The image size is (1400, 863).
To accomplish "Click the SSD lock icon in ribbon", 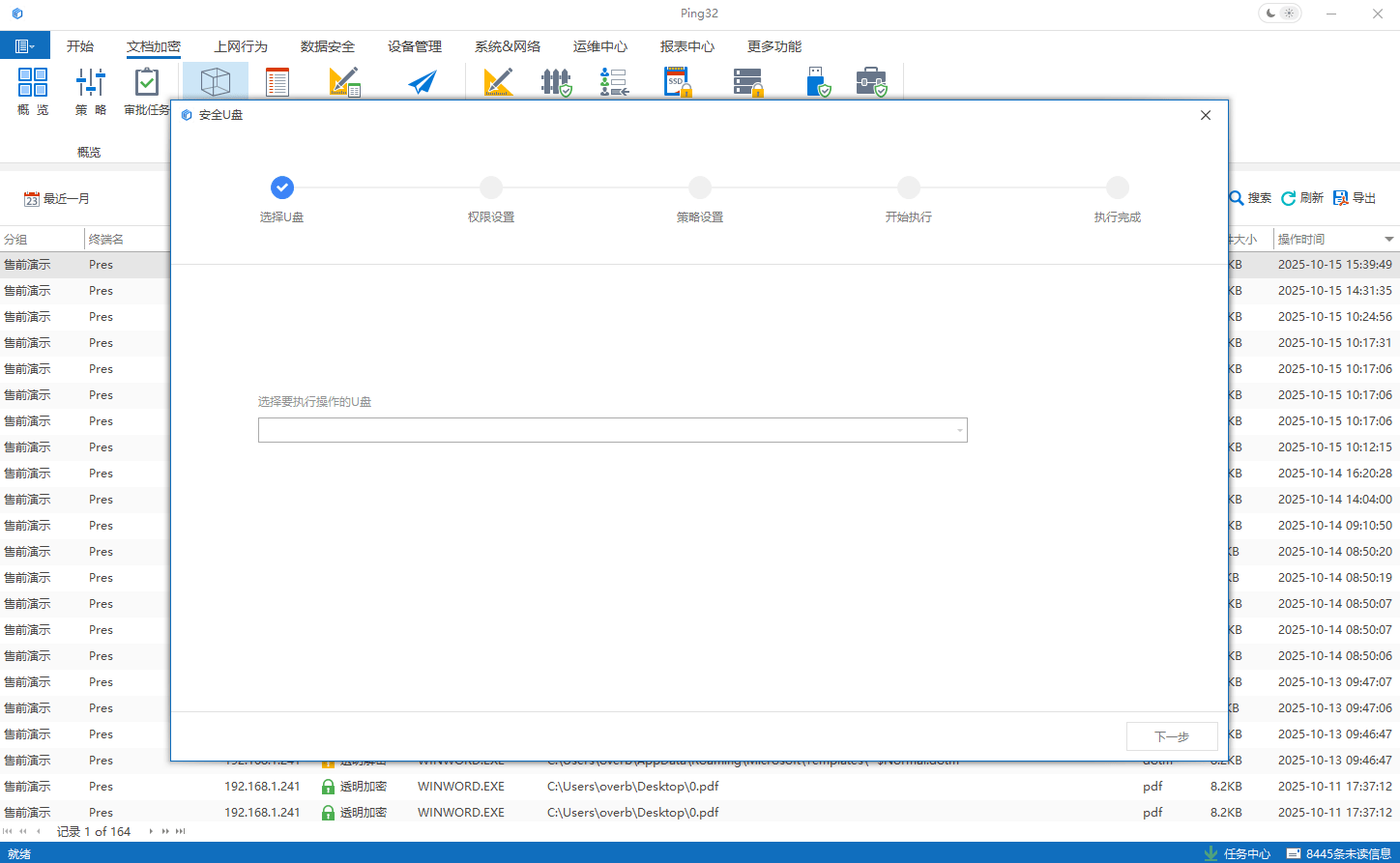I will (x=678, y=83).
